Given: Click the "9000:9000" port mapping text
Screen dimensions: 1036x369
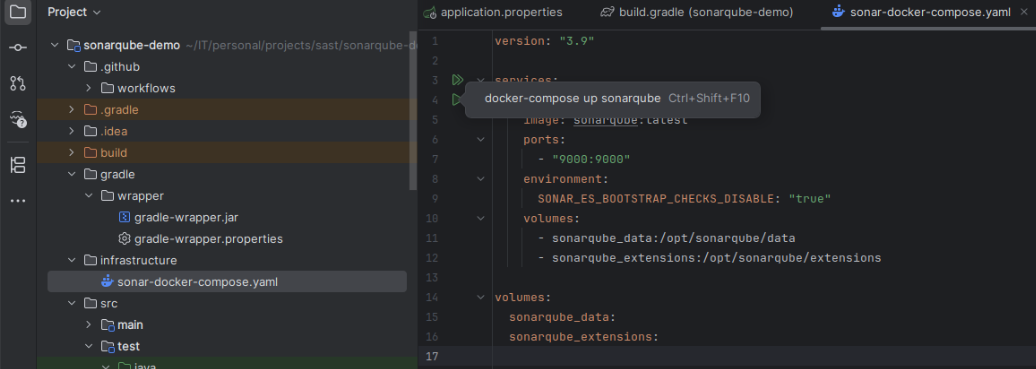Looking at the screenshot, I should click(x=591, y=159).
